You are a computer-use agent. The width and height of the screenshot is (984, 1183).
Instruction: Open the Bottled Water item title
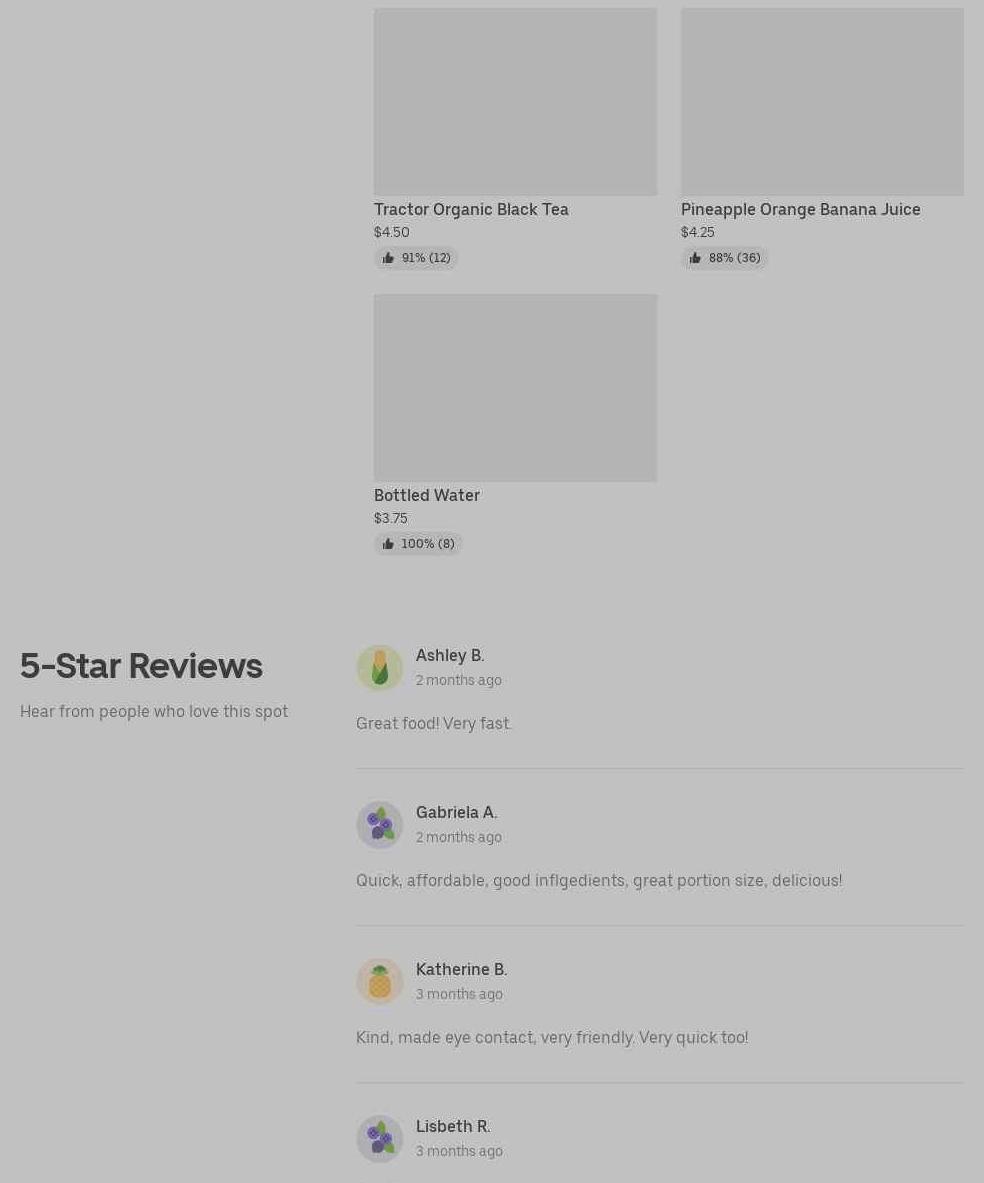coord(427,496)
